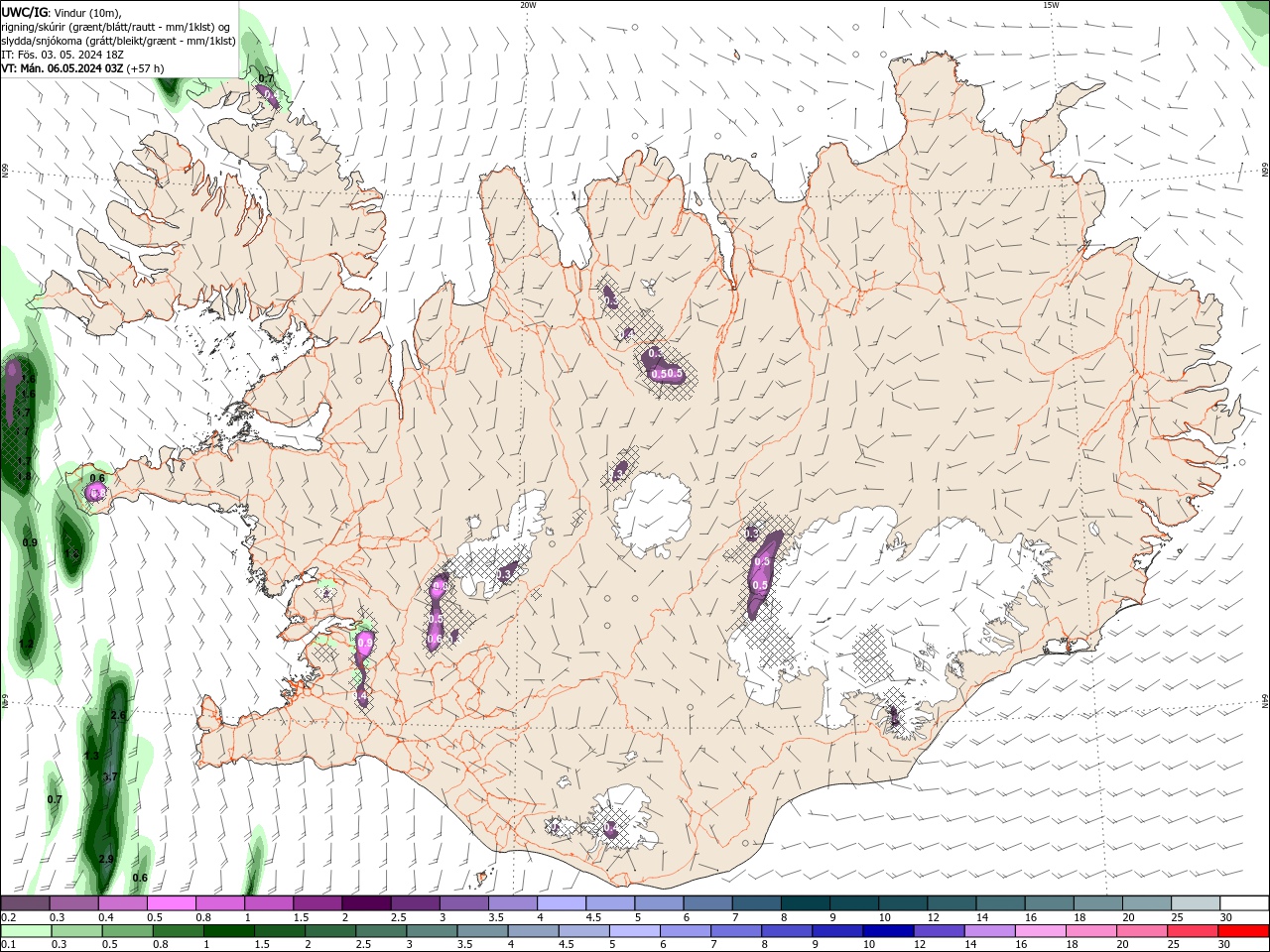Screen dimensions: 1270x952
Task: Click the '0.4' label on the snow scale
Action: 106,918
